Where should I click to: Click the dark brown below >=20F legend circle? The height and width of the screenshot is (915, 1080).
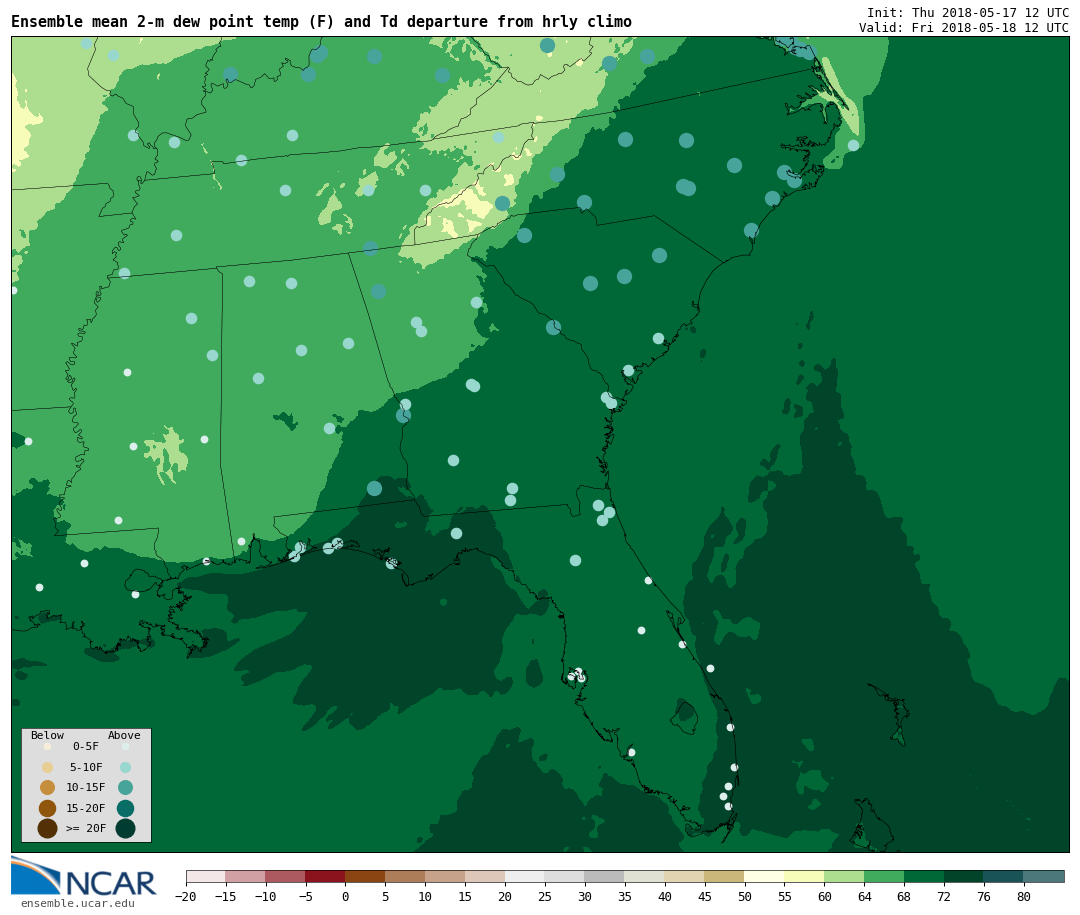coord(48,828)
